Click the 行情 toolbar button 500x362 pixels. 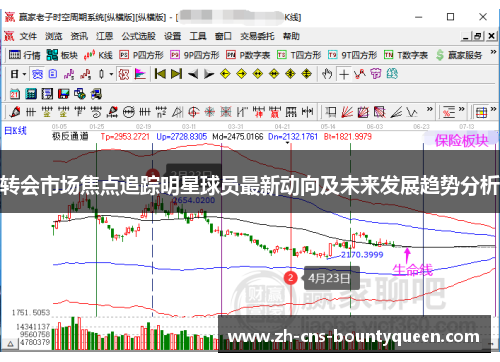[24, 55]
